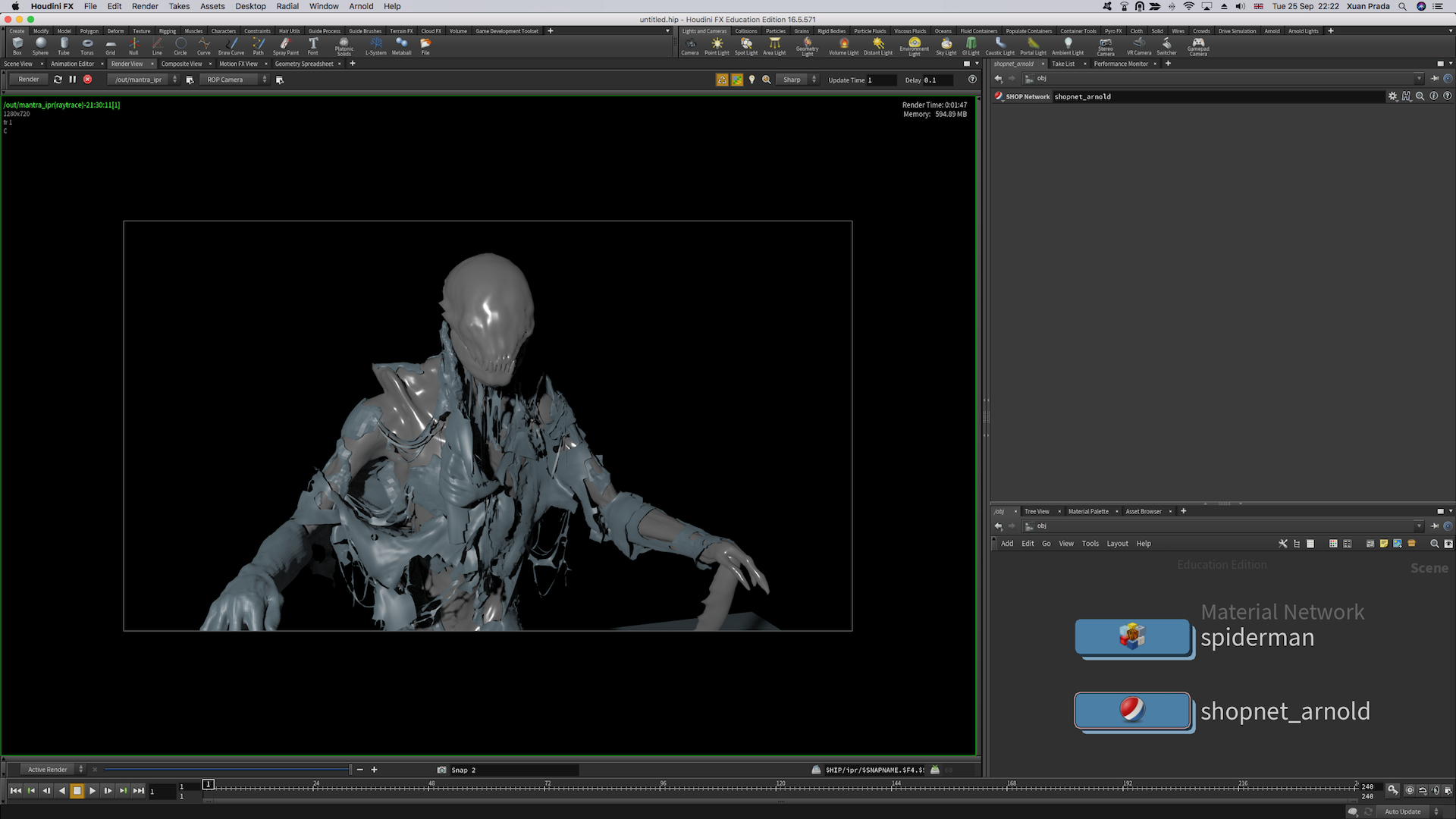Add a VR Camera
The width and height of the screenshot is (1456, 819).
[x=1139, y=46]
